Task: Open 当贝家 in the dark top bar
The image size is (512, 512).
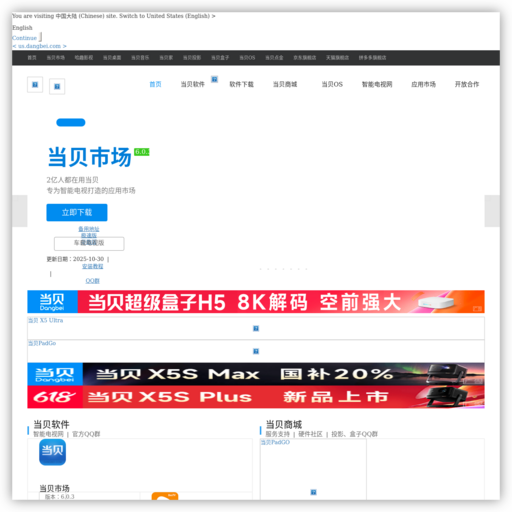Action: coord(166,58)
